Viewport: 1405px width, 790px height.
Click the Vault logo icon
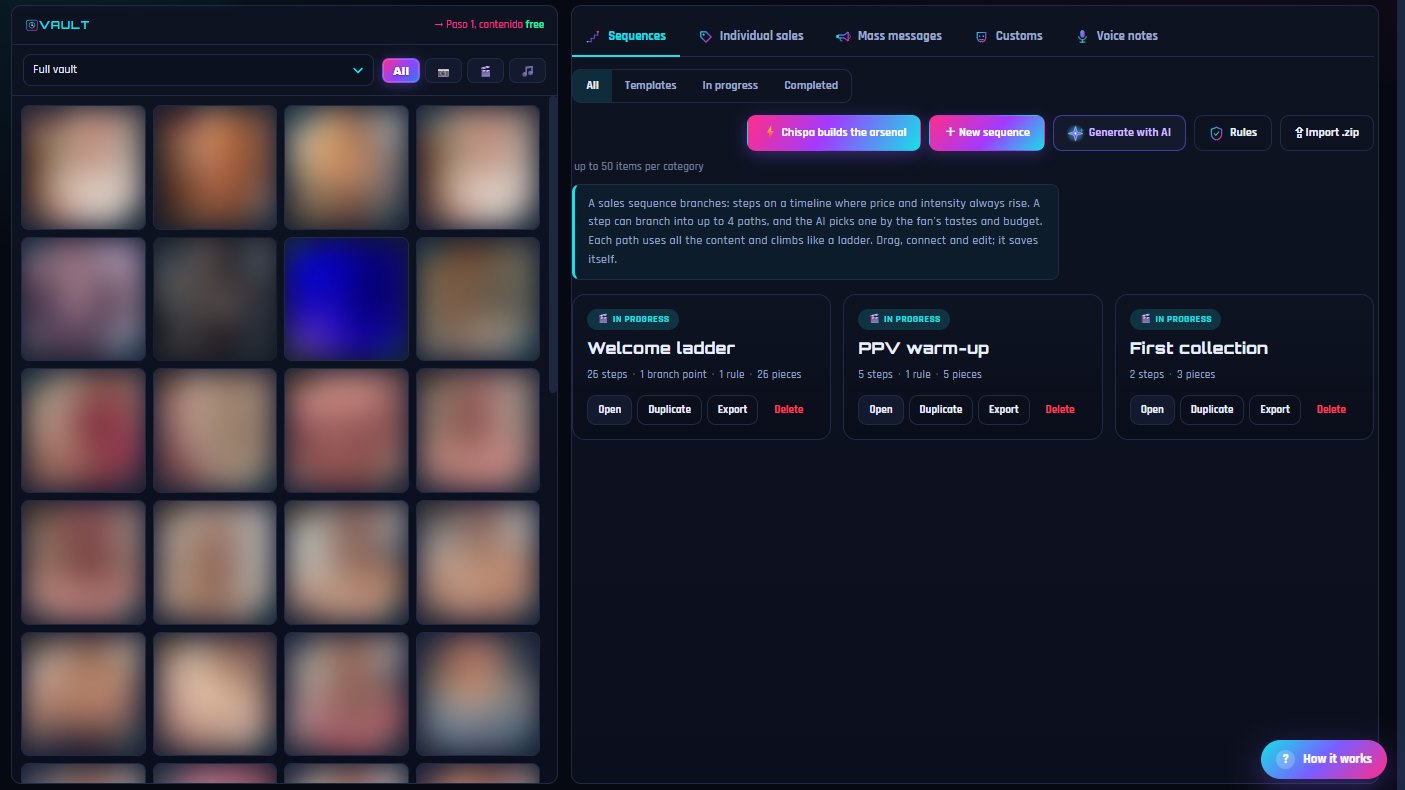pyautogui.click(x=31, y=25)
